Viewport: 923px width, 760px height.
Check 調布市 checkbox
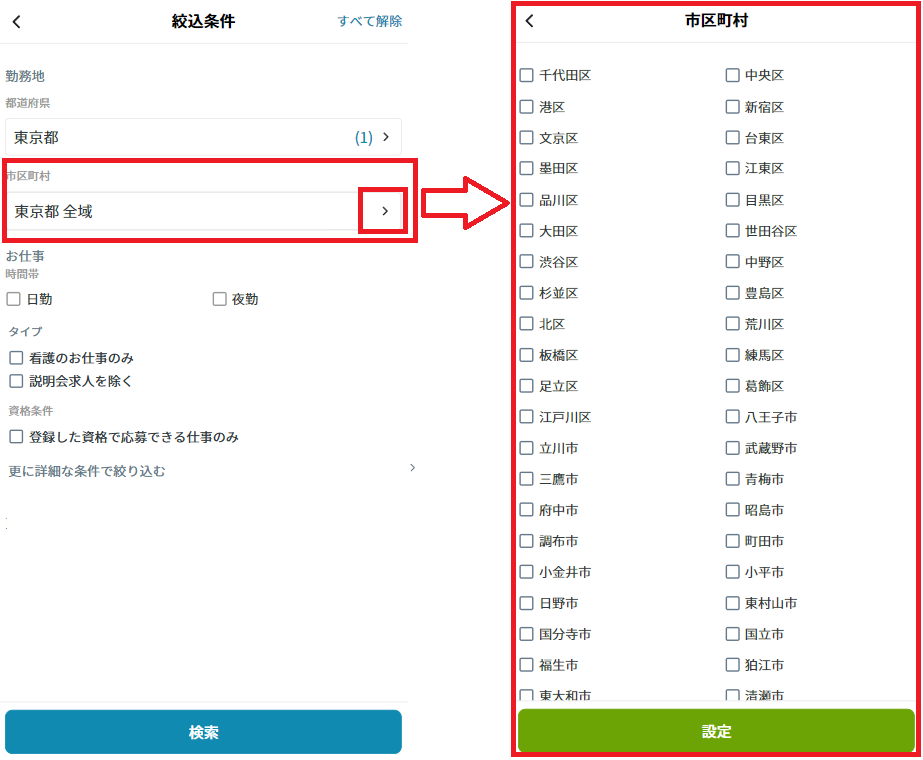tap(526, 541)
